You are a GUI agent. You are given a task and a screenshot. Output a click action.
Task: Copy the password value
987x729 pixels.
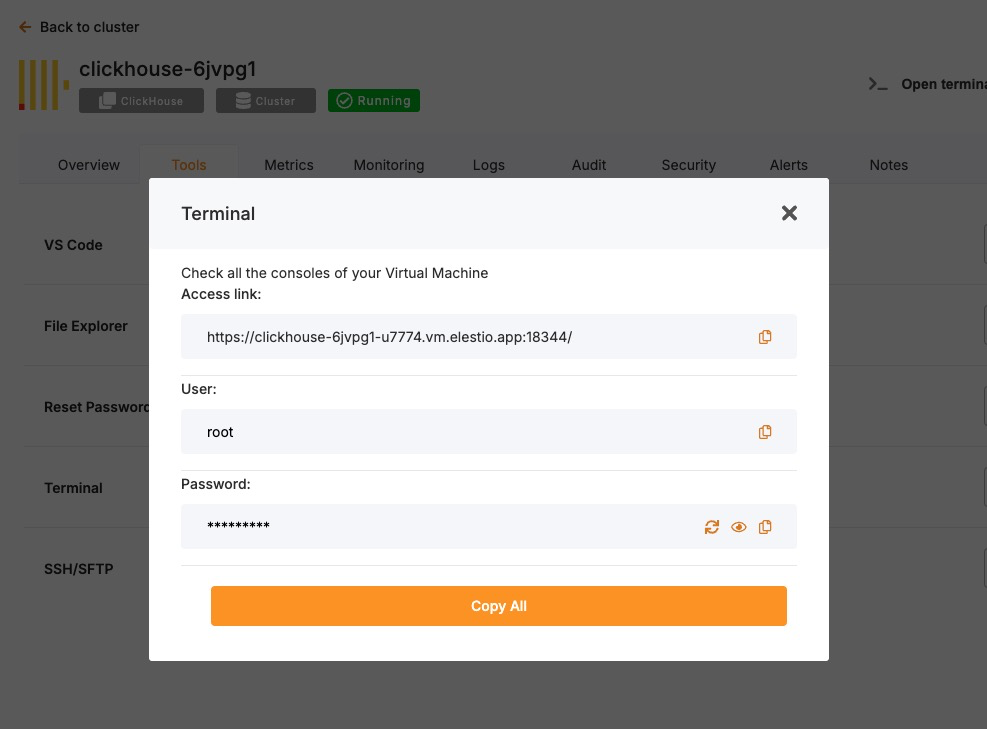pyautogui.click(x=765, y=527)
